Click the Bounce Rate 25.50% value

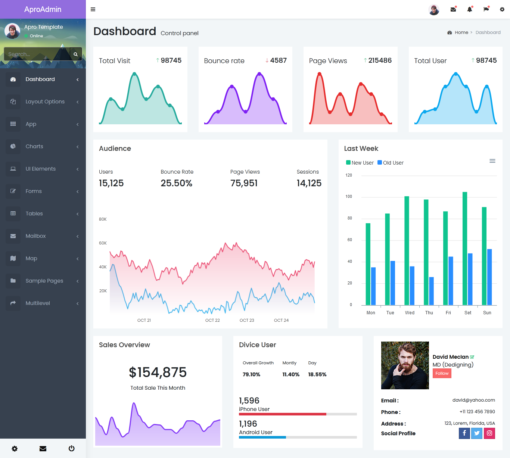[176, 183]
